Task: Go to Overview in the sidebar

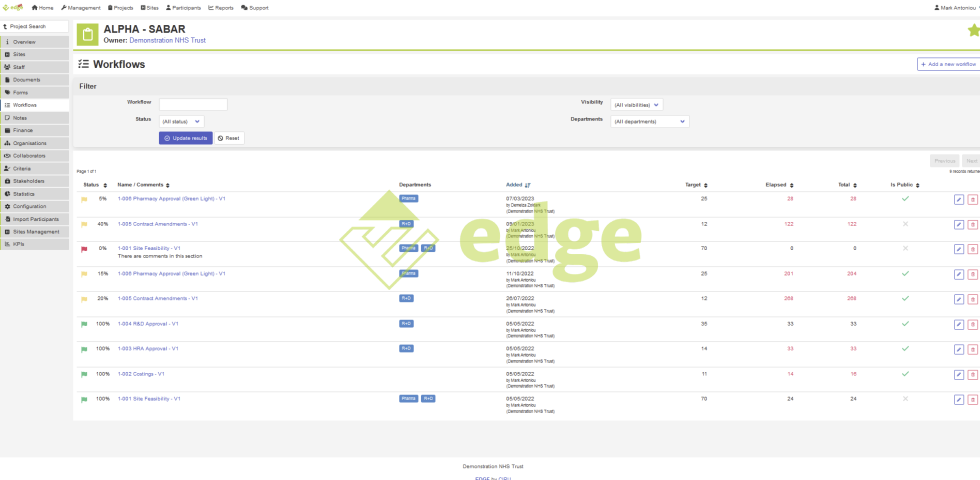Action: (x=34, y=42)
